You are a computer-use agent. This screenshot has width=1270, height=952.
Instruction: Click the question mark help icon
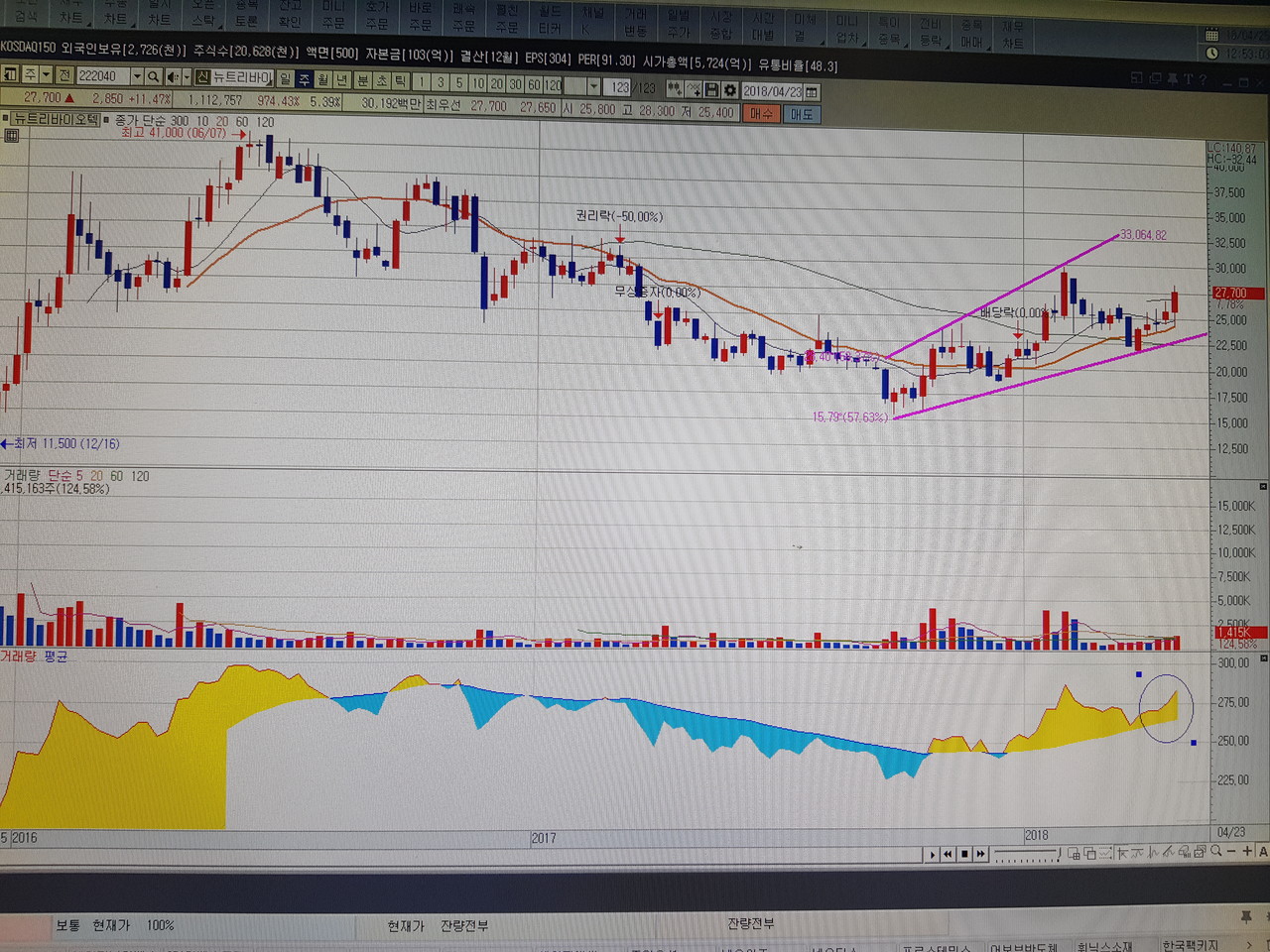1203,78
